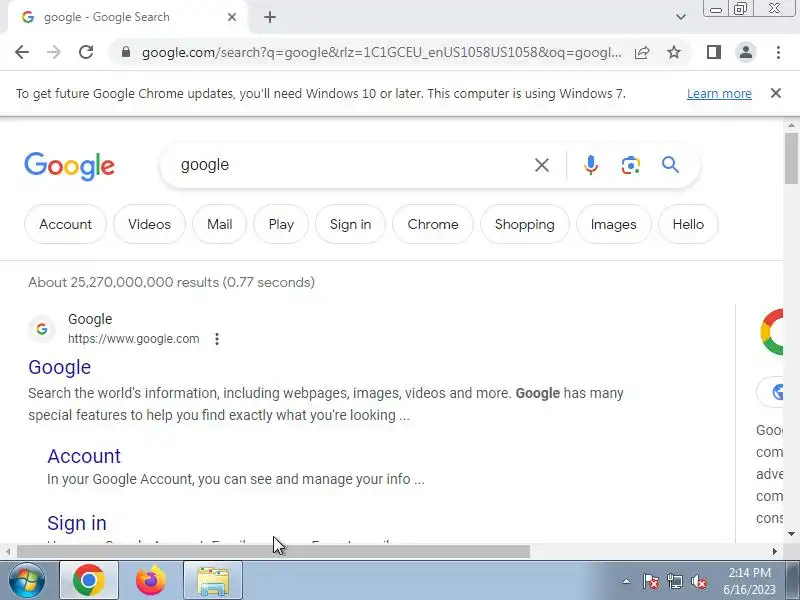Click the results count text
This screenshot has width=800, height=600.
pos(171,282)
